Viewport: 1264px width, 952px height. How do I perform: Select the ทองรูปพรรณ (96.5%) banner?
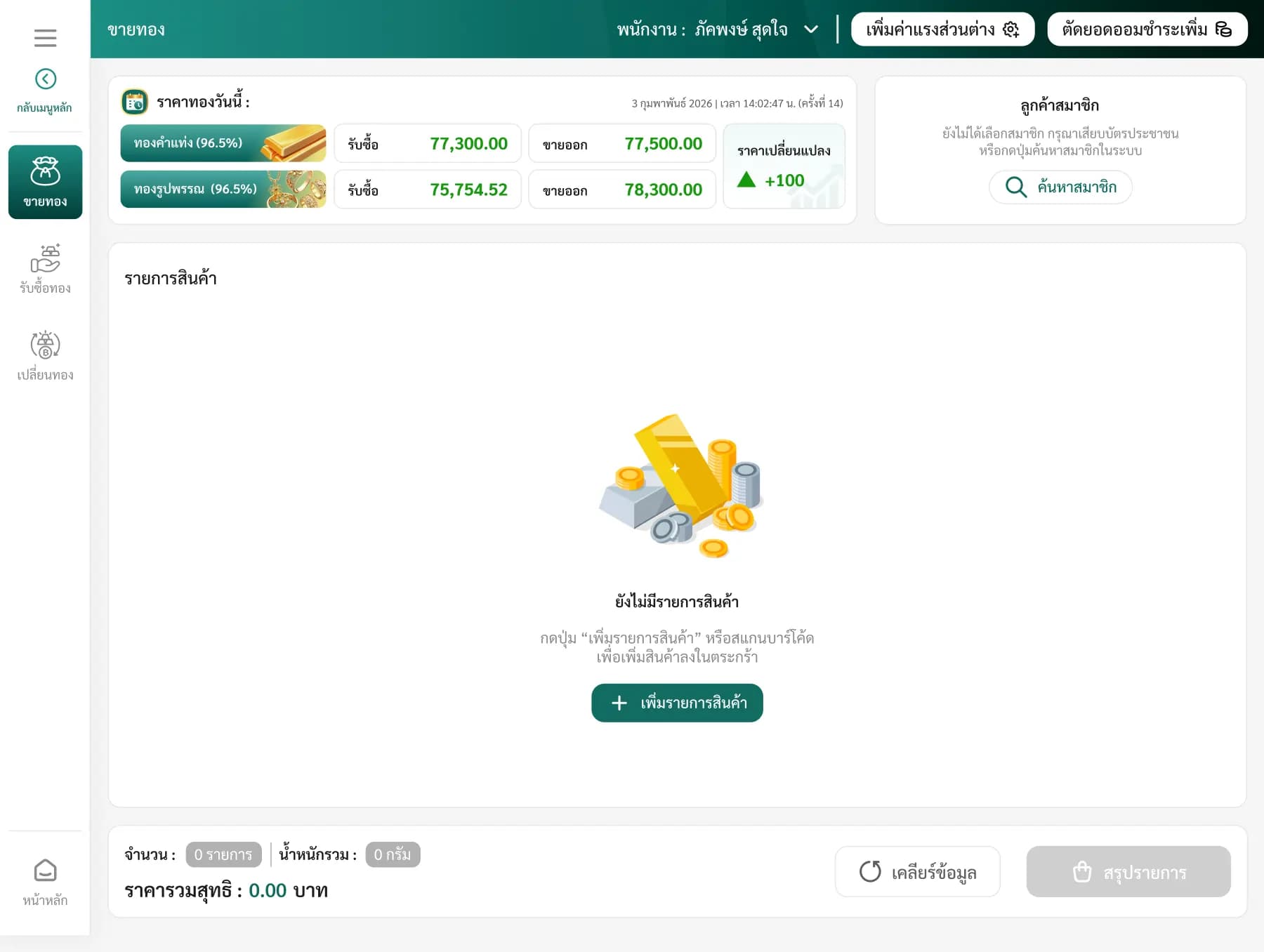[223, 190]
